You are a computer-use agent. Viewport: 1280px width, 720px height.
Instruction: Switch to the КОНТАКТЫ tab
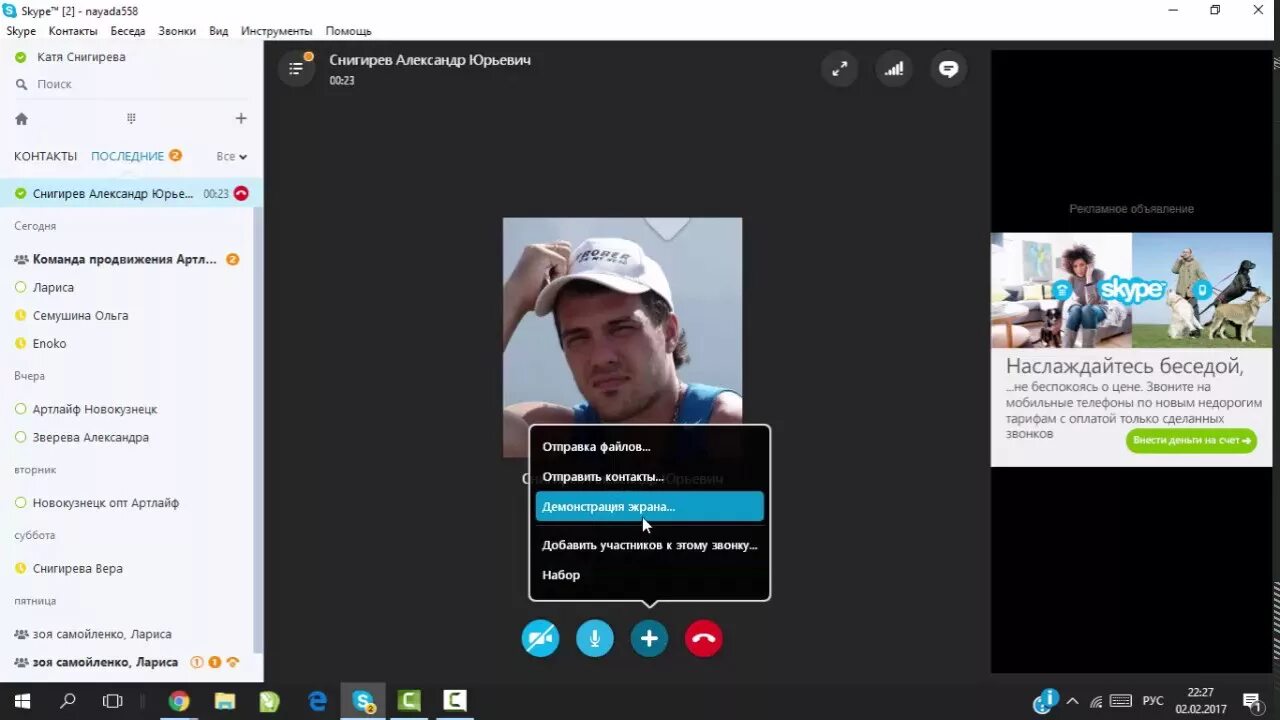(45, 156)
